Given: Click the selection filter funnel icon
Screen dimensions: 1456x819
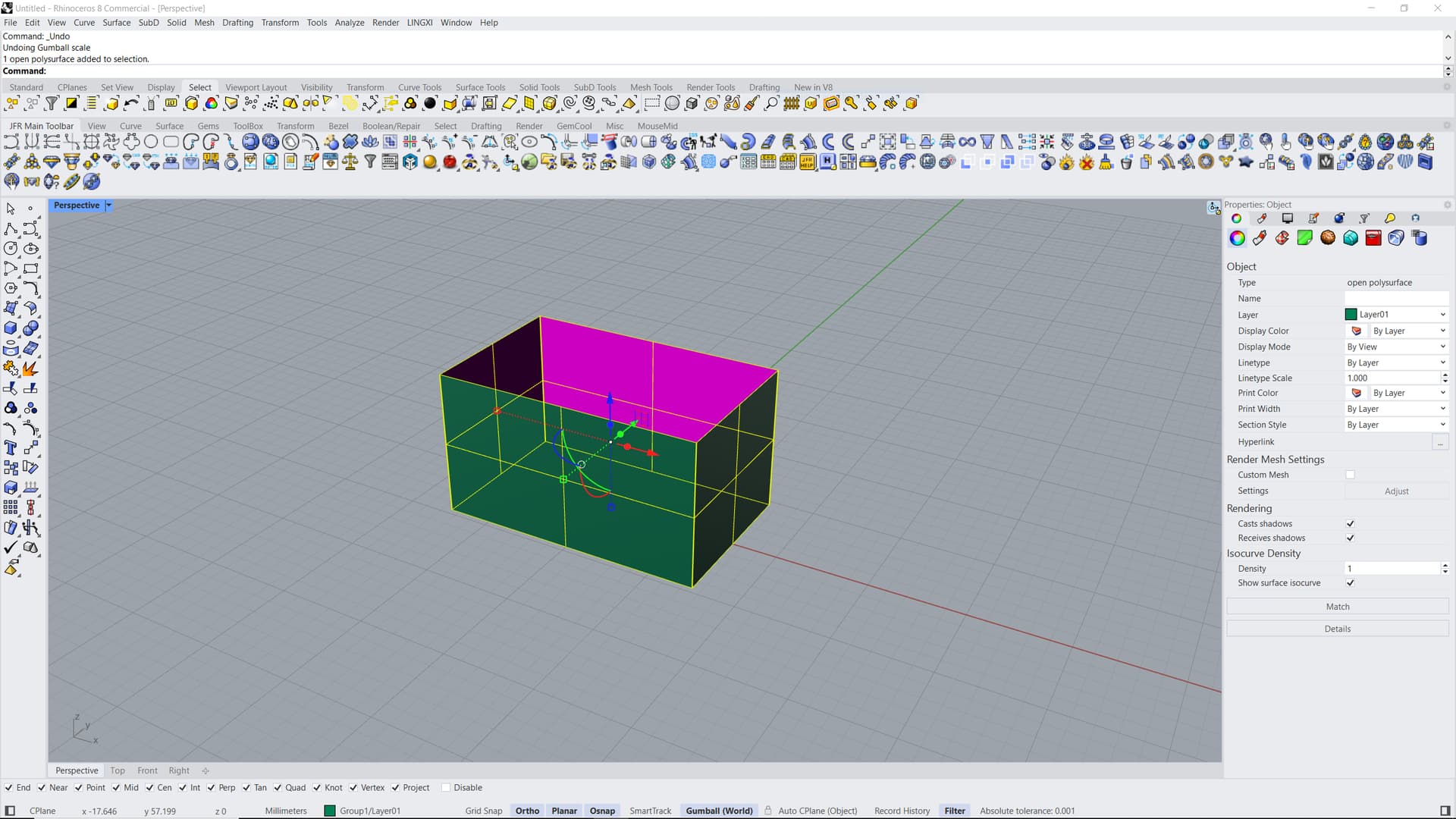Looking at the screenshot, I should (x=52, y=103).
